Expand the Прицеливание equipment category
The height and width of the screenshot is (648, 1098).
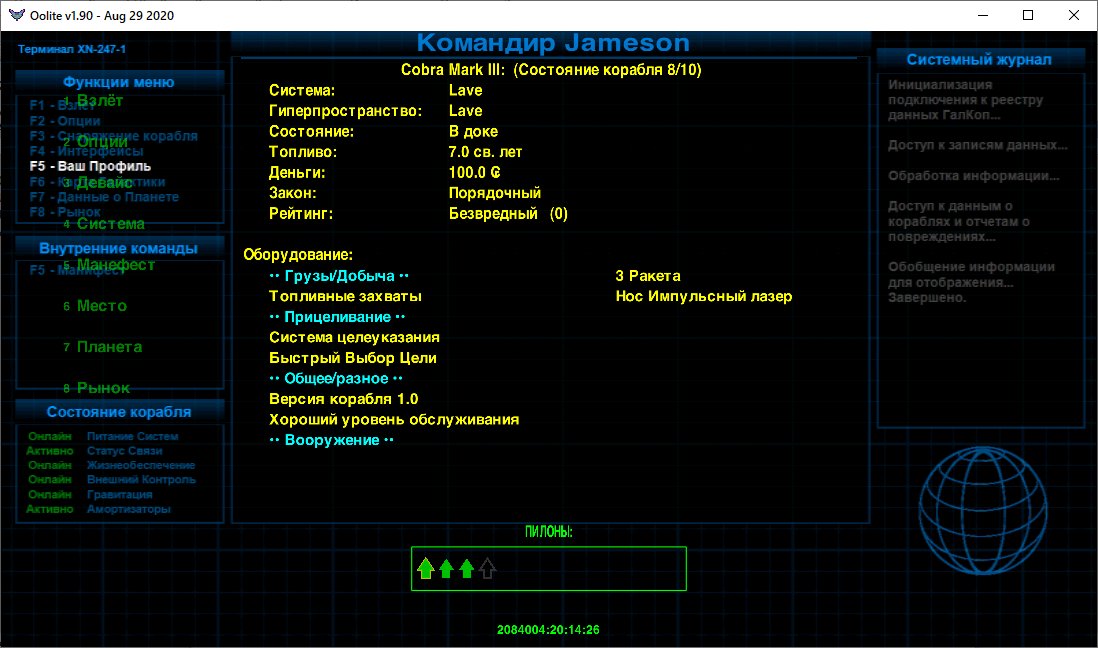[x=339, y=317]
